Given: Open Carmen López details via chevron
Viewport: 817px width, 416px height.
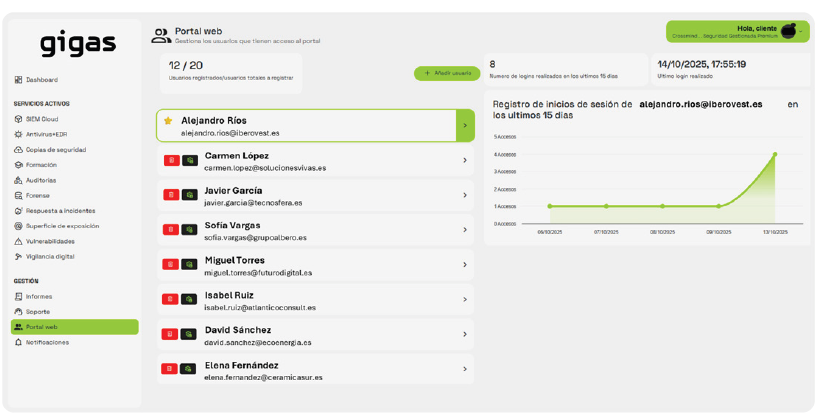Looking at the screenshot, I should click(x=465, y=161).
